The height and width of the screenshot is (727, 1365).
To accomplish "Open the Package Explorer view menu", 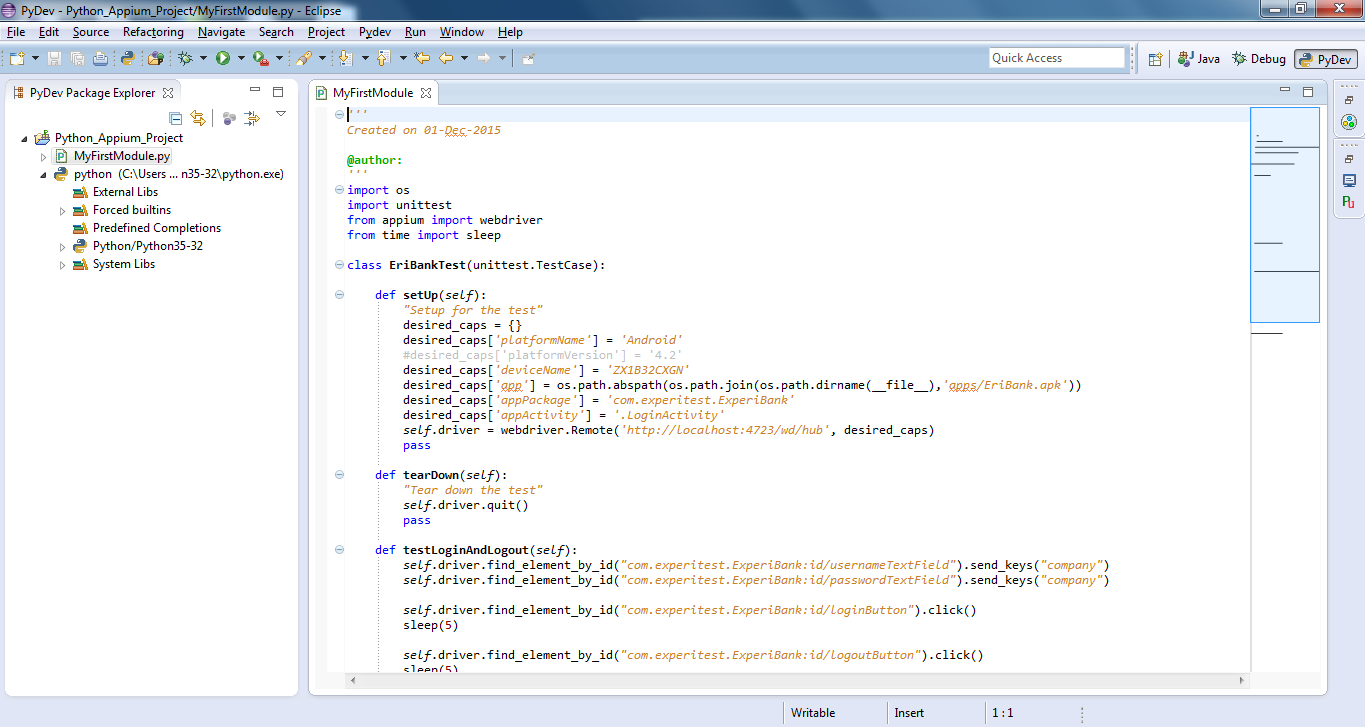I will click(281, 112).
